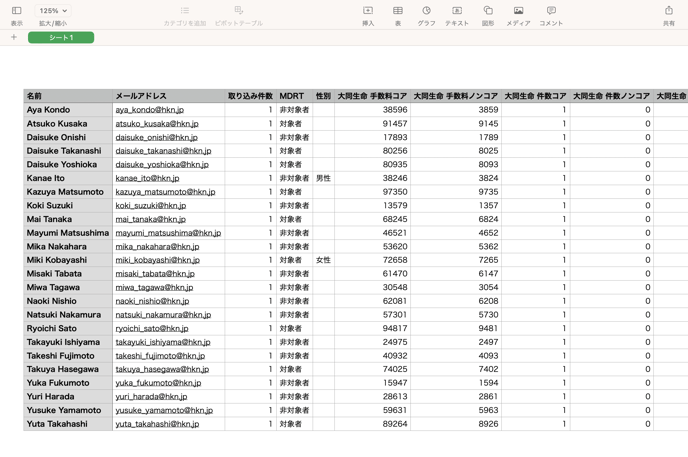Screen dimensions: 688x457
Task: Select the cell with value 91457
Action: pyautogui.click(x=372, y=124)
